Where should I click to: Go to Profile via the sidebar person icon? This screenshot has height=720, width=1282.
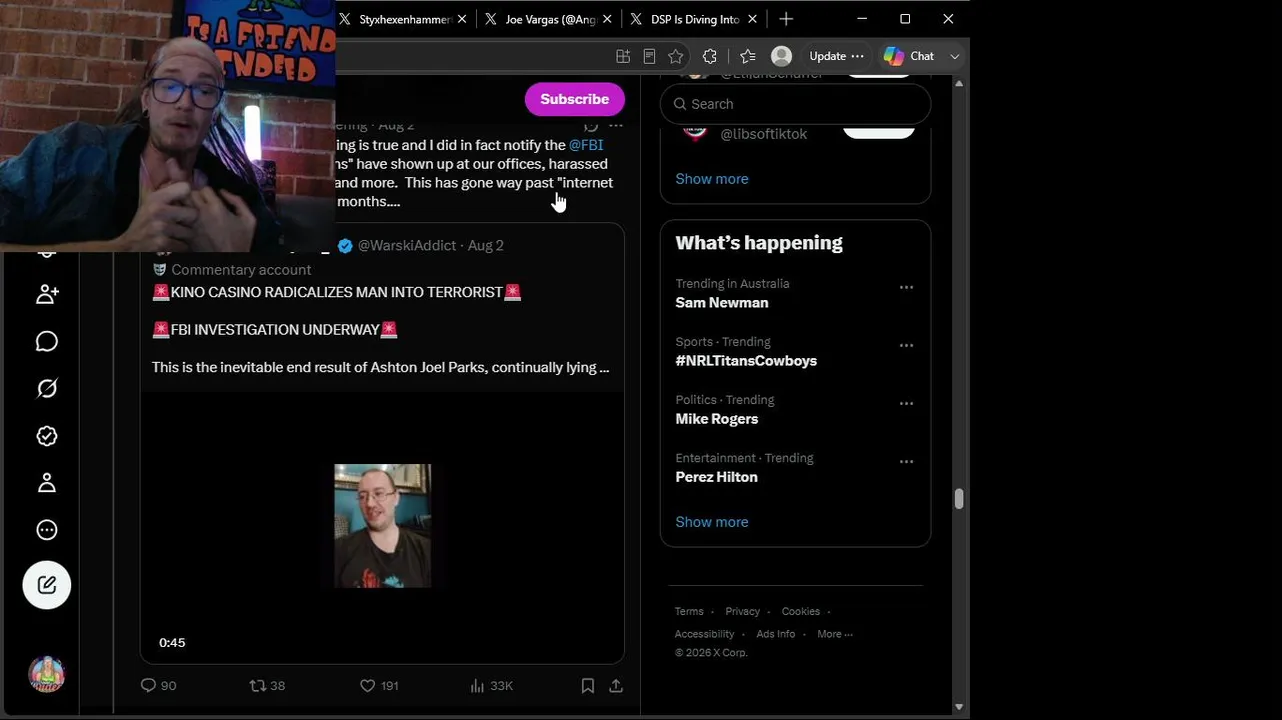pyautogui.click(x=47, y=483)
